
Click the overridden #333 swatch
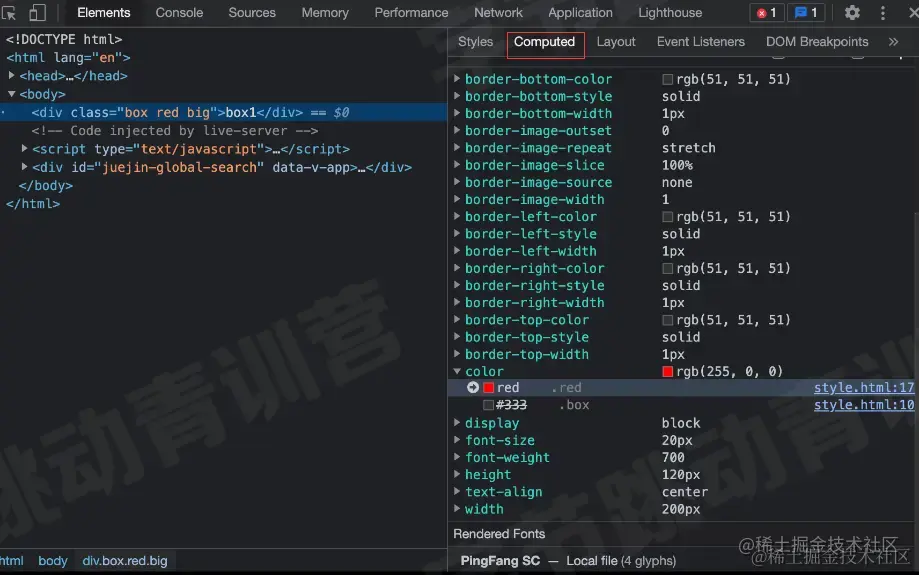pyautogui.click(x=488, y=404)
